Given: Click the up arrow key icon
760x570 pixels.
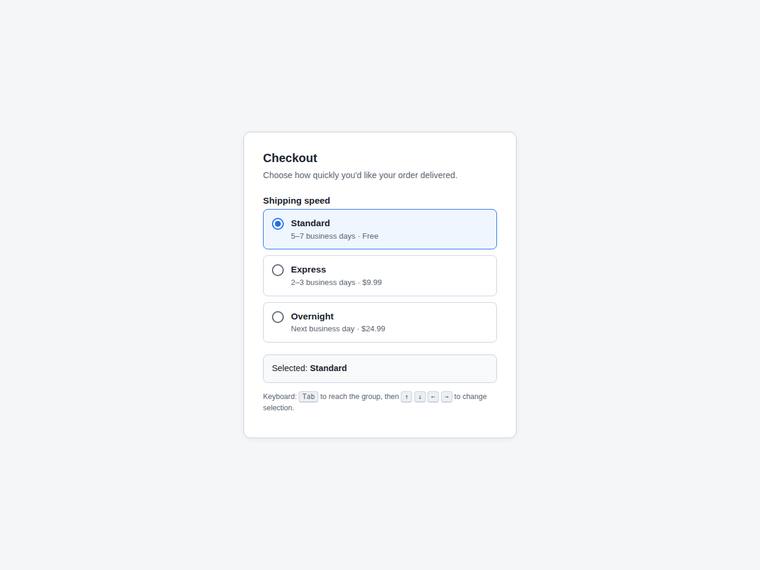Looking at the screenshot, I should pos(406,396).
